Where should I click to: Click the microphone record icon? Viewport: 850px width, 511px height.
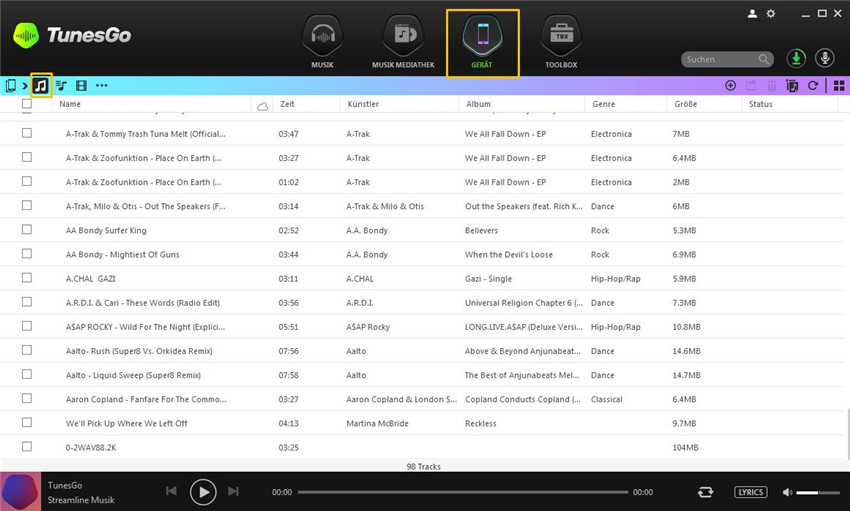(825, 58)
